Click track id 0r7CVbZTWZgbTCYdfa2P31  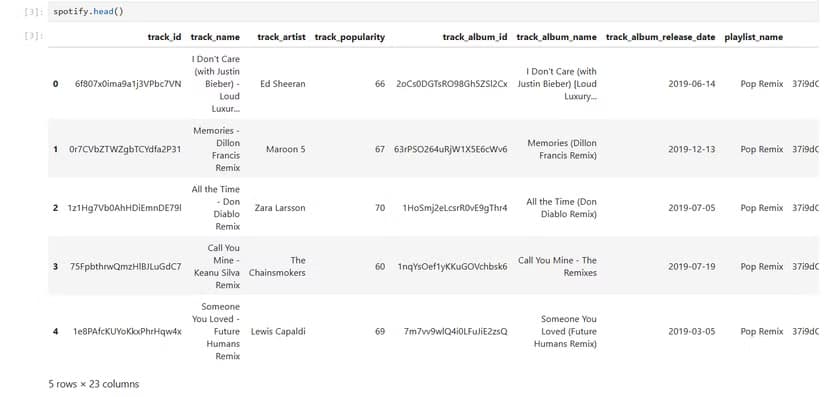tap(125, 149)
